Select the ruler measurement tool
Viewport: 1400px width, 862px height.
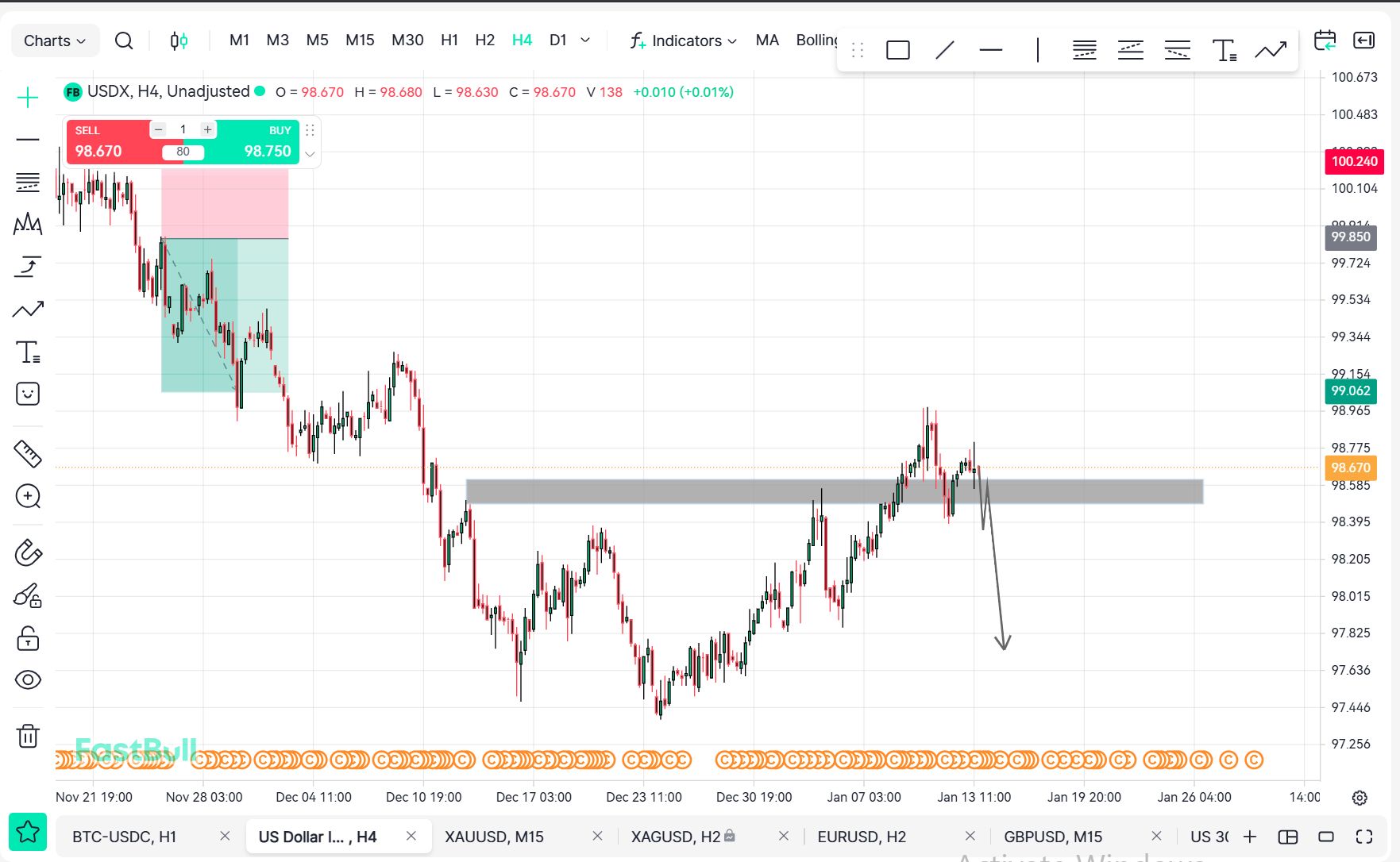pyautogui.click(x=28, y=453)
